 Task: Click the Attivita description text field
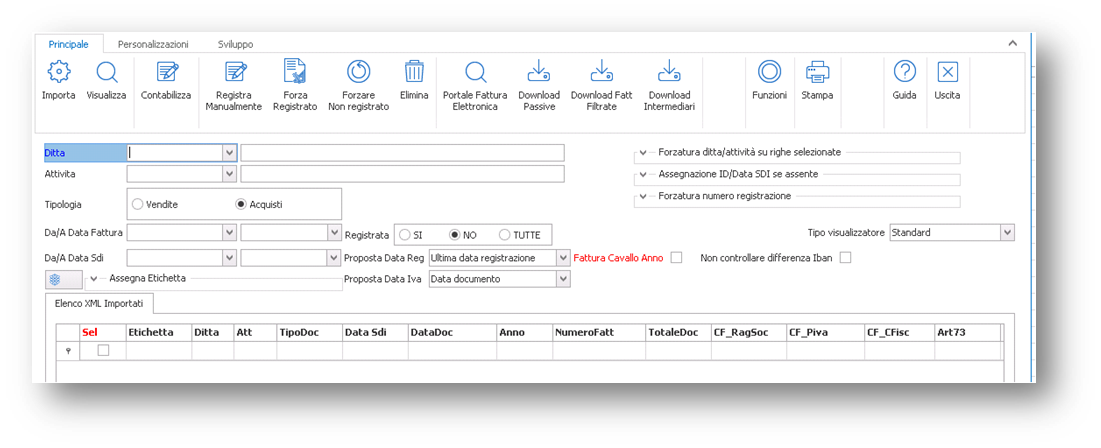pyautogui.click(x=402, y=173)
